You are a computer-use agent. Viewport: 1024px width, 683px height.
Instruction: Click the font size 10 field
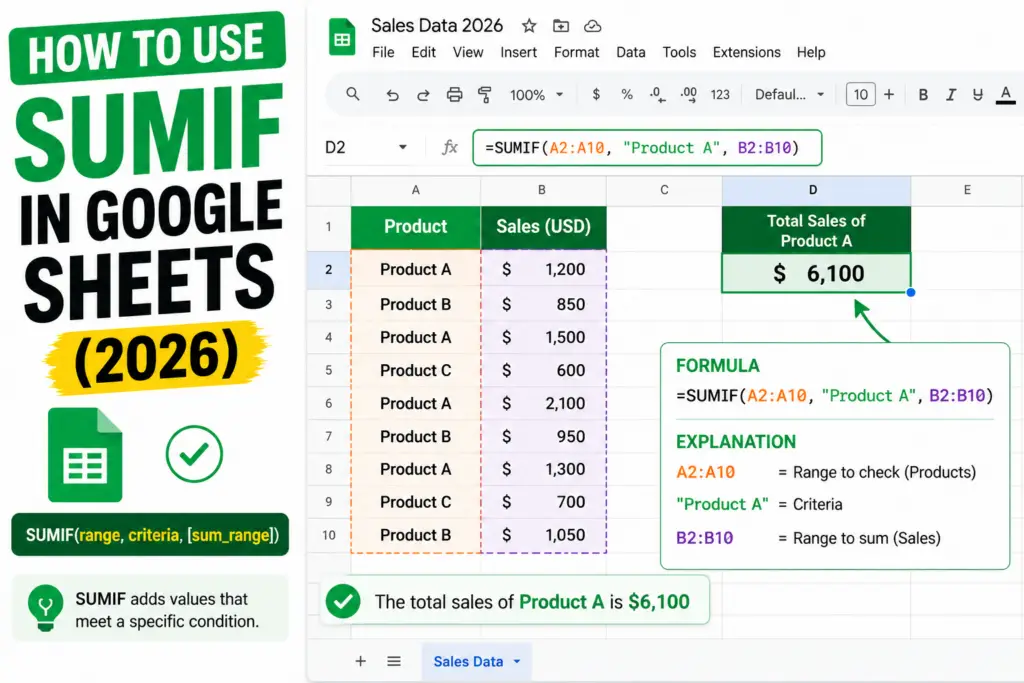861,95
